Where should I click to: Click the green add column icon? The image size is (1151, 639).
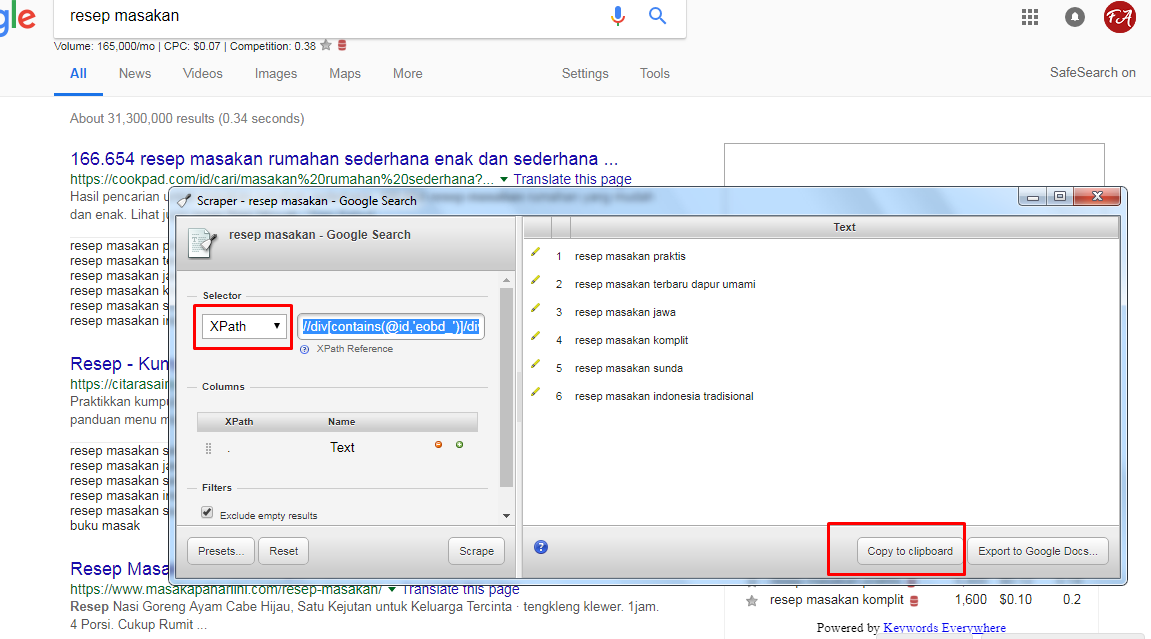(x=460, y=445)
